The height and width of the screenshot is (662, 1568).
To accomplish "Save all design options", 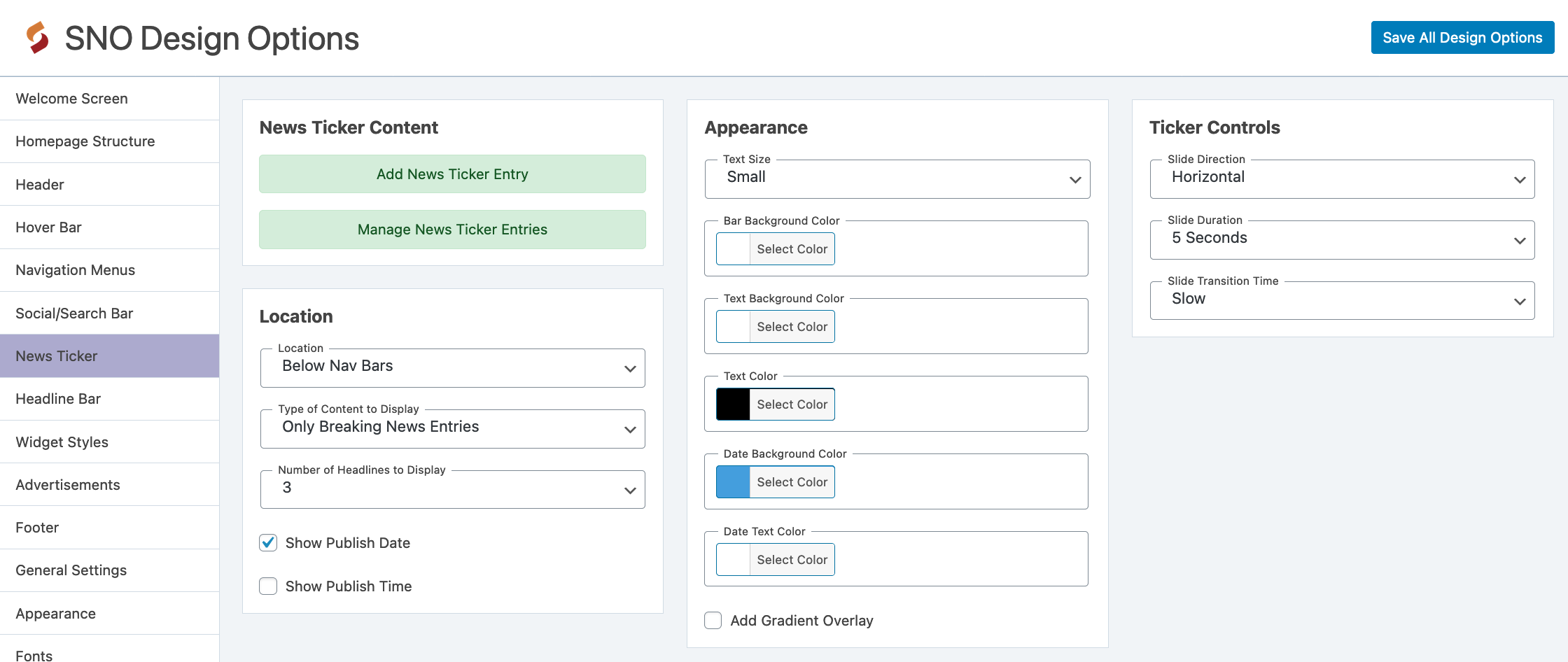I will pyautogui.click(x=1462, y=38).
